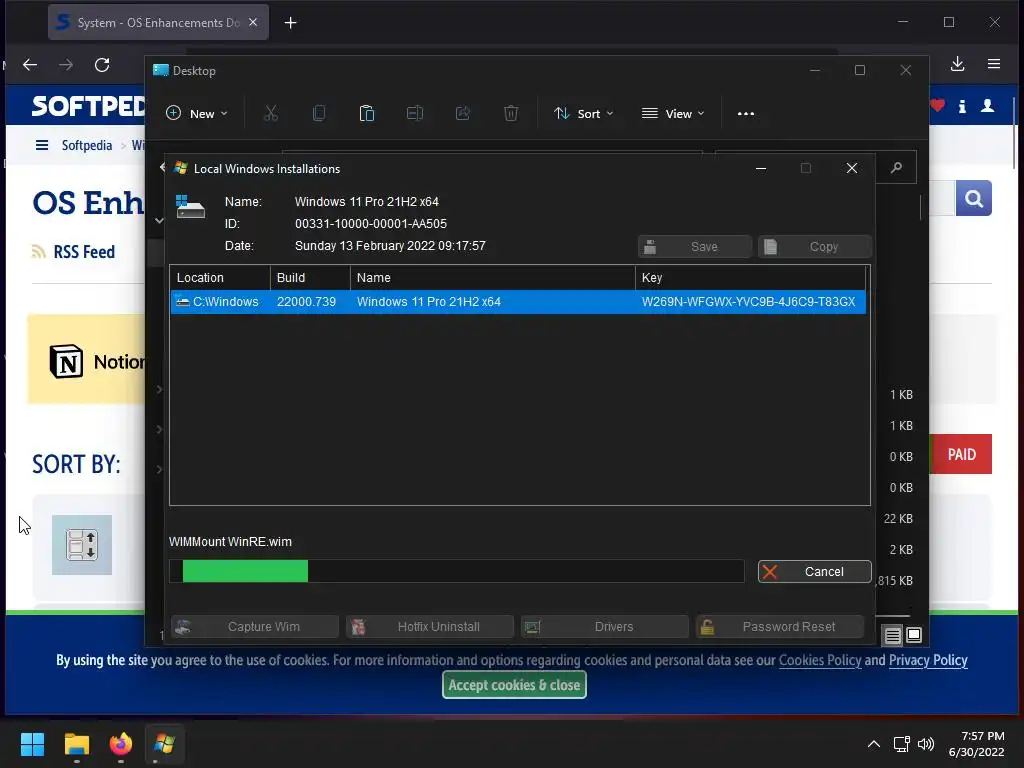This screenshot has height=768, width=1024.
Task: Click the Softpedia user account icon
Action: pyautogui.click(x=987, y=106)
